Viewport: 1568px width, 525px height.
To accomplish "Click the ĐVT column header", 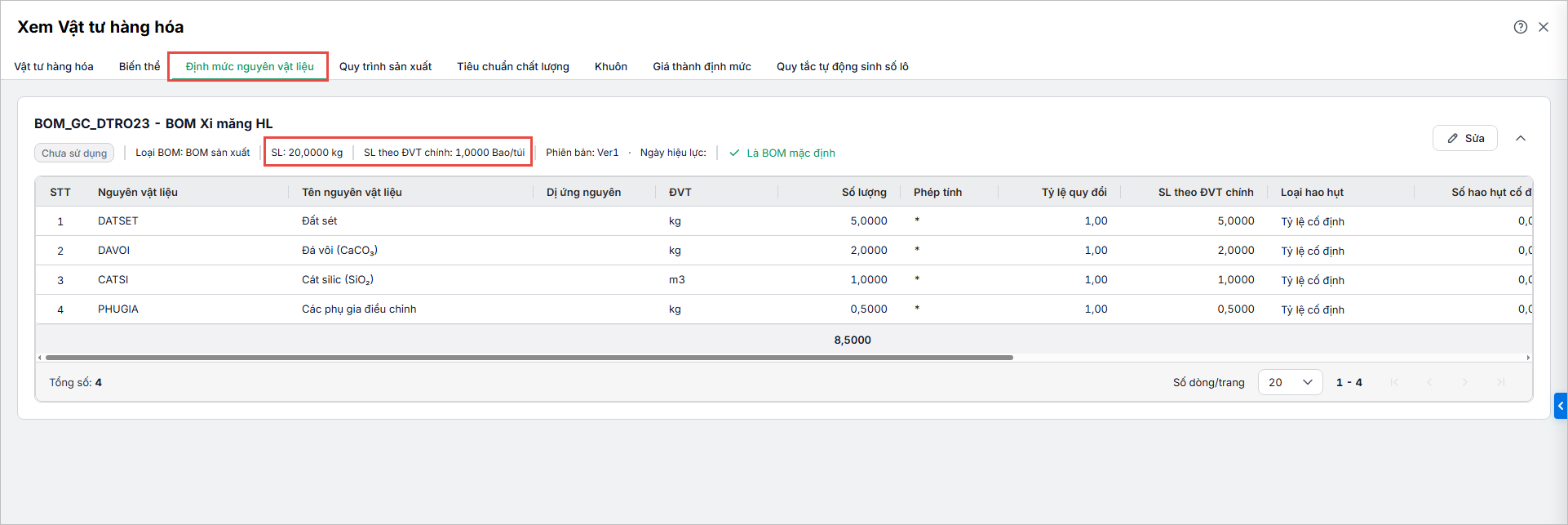I will click(x=680, y=192).
